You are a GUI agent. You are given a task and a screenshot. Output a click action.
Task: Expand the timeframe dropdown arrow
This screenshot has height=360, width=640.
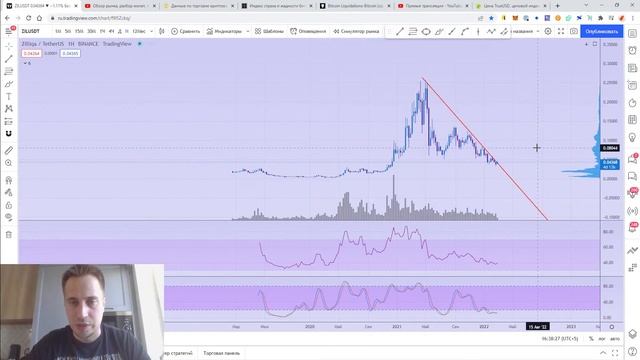151,31
